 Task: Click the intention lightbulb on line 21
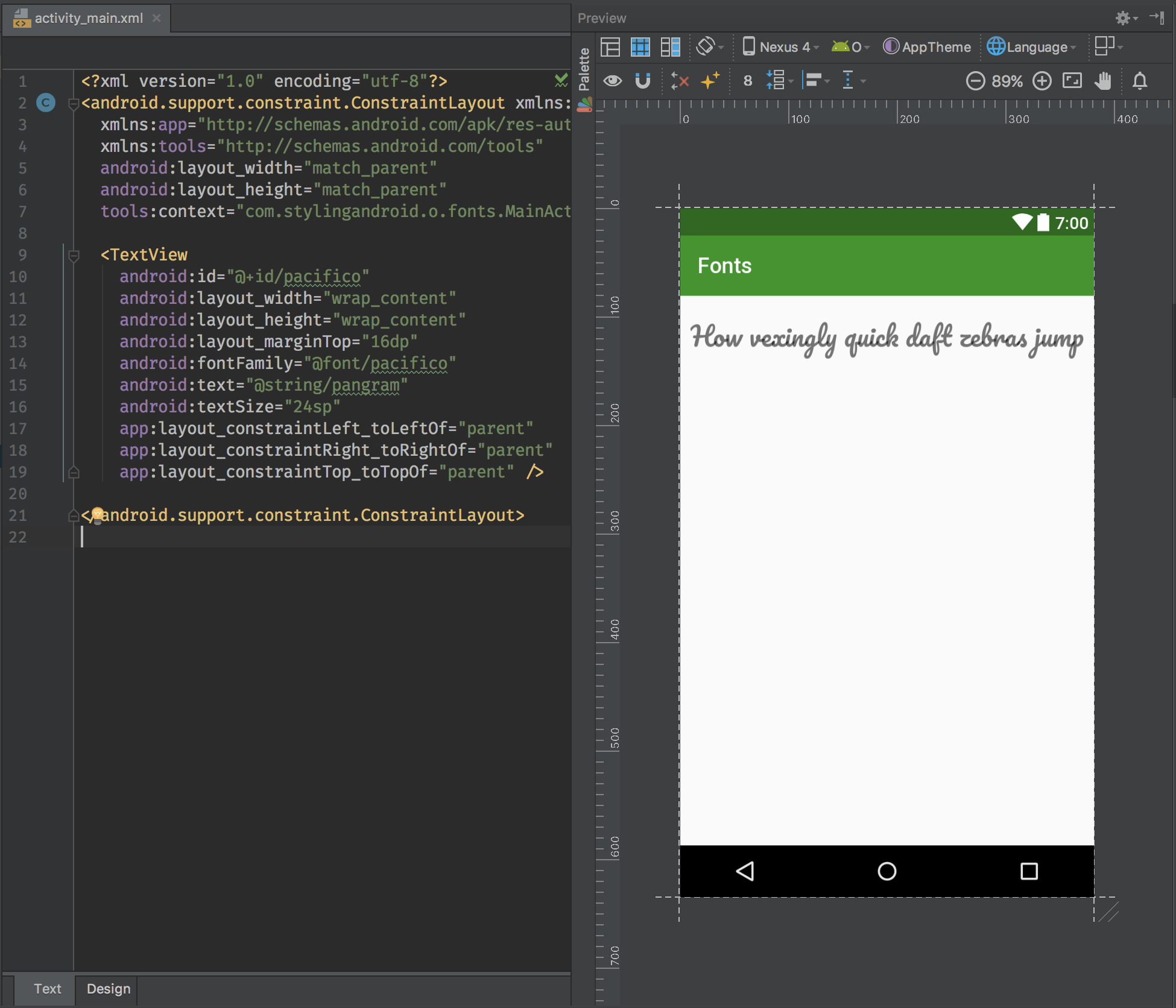click(x=97, y=515)
